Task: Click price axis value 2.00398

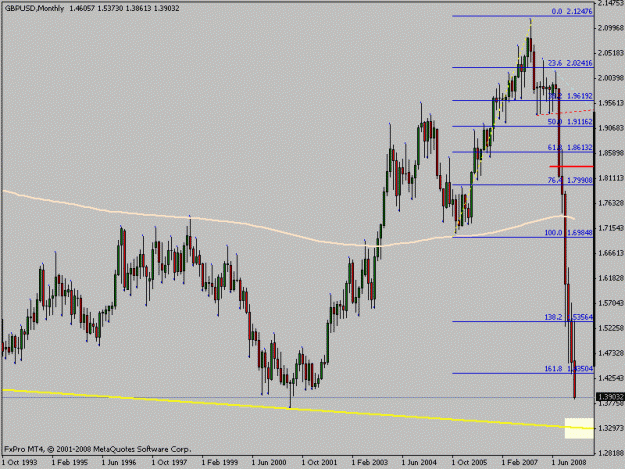Action: tap(610, 78)
